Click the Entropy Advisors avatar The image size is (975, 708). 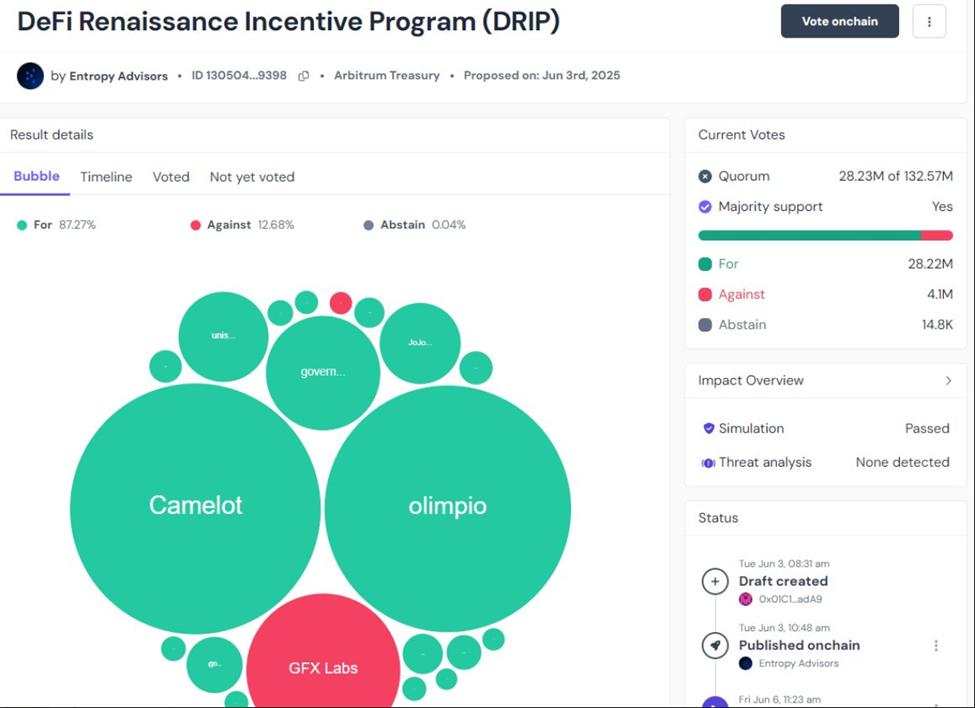(30, 75)
